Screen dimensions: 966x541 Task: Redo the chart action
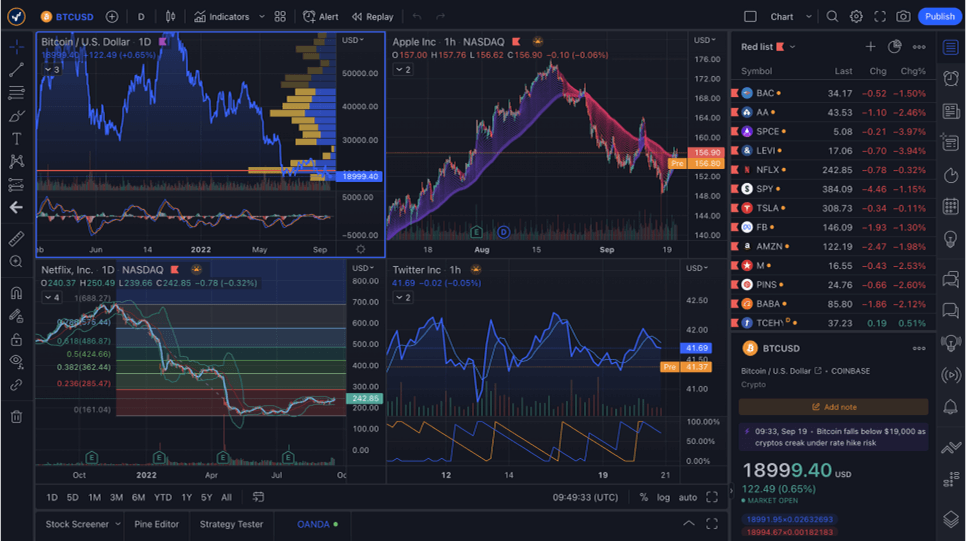(x=440, y=17)
